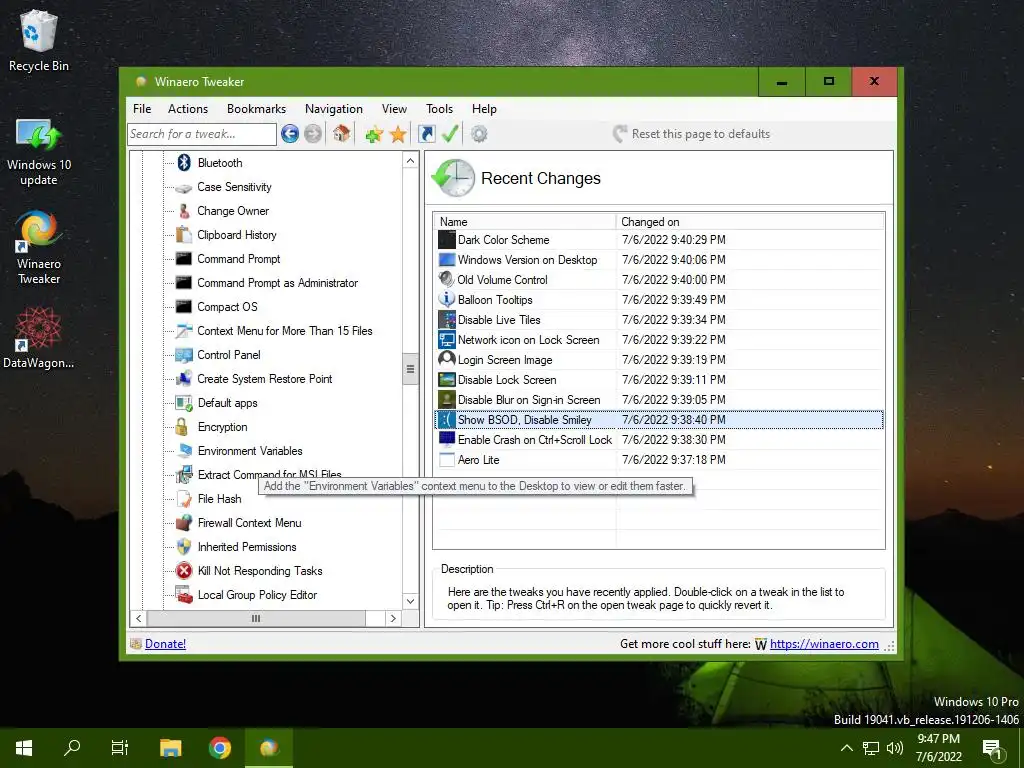This screenshot has height=768, width=1024.
Task: Click tree horizontal scroll left arrow
Action: (x=138, y=618)
